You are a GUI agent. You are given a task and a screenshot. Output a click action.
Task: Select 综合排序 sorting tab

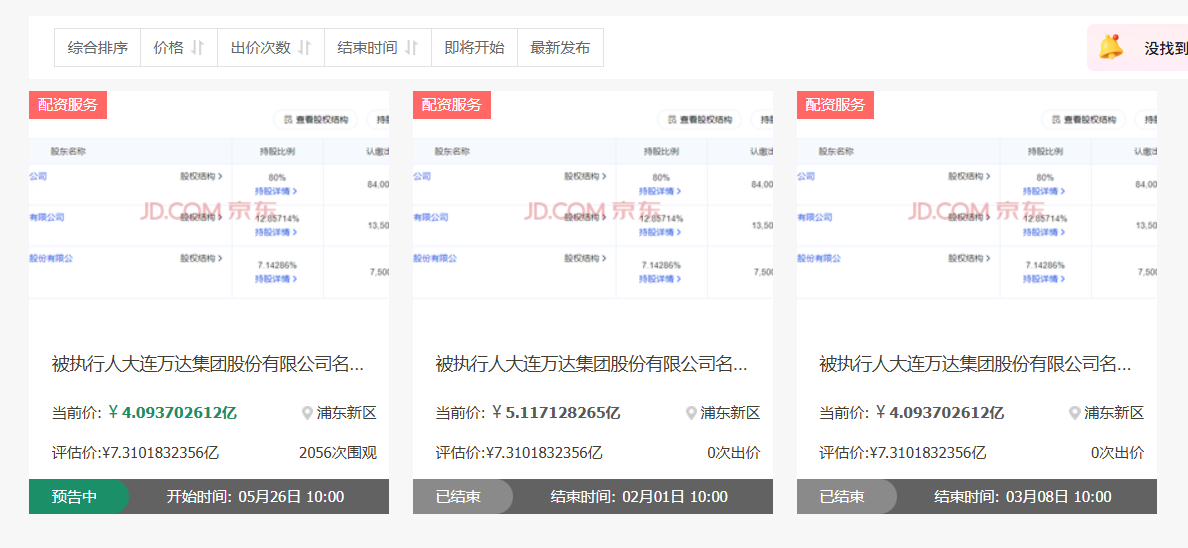coord(98,48)
